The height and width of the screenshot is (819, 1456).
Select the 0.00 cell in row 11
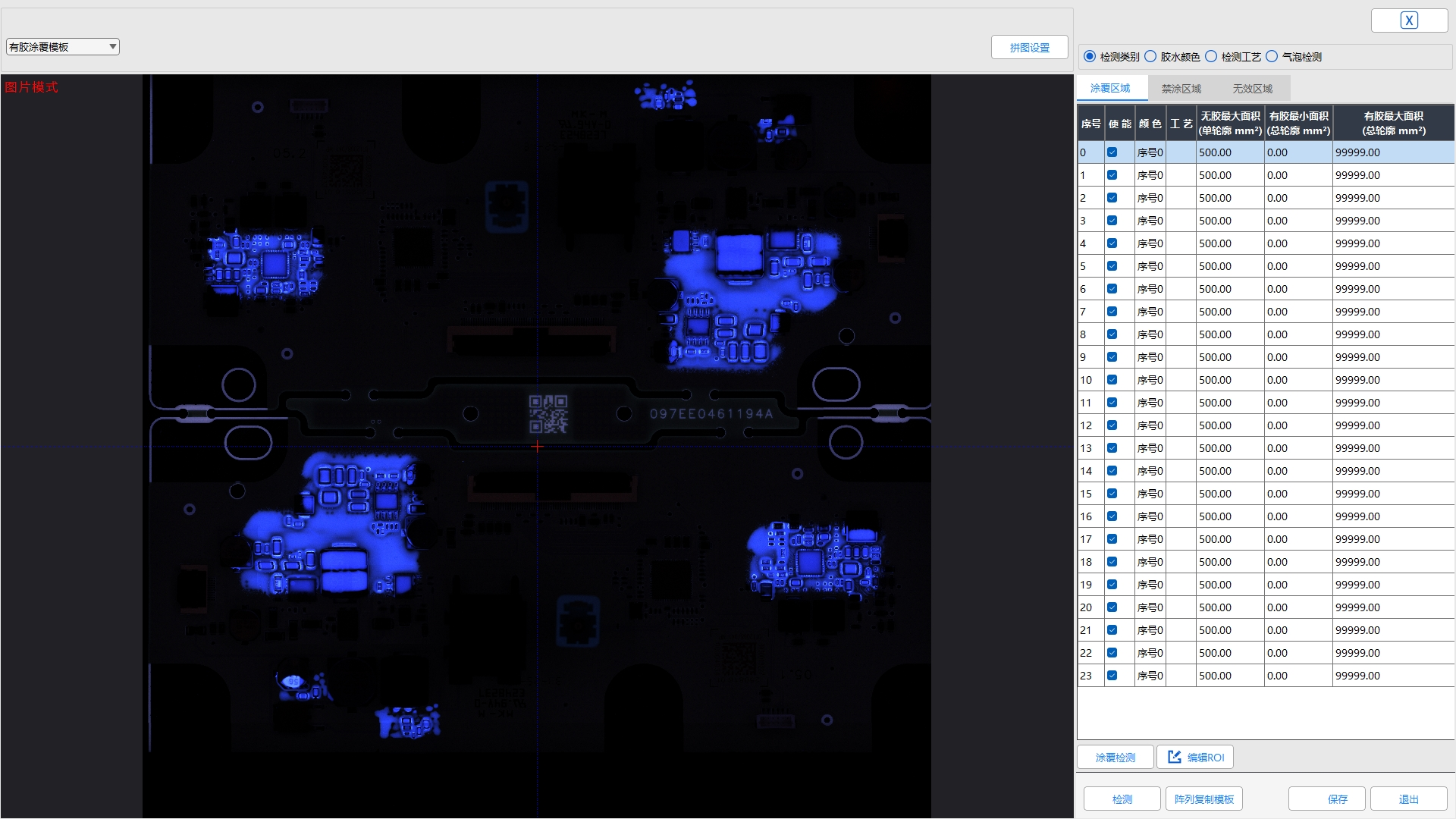click(1298, 403)
